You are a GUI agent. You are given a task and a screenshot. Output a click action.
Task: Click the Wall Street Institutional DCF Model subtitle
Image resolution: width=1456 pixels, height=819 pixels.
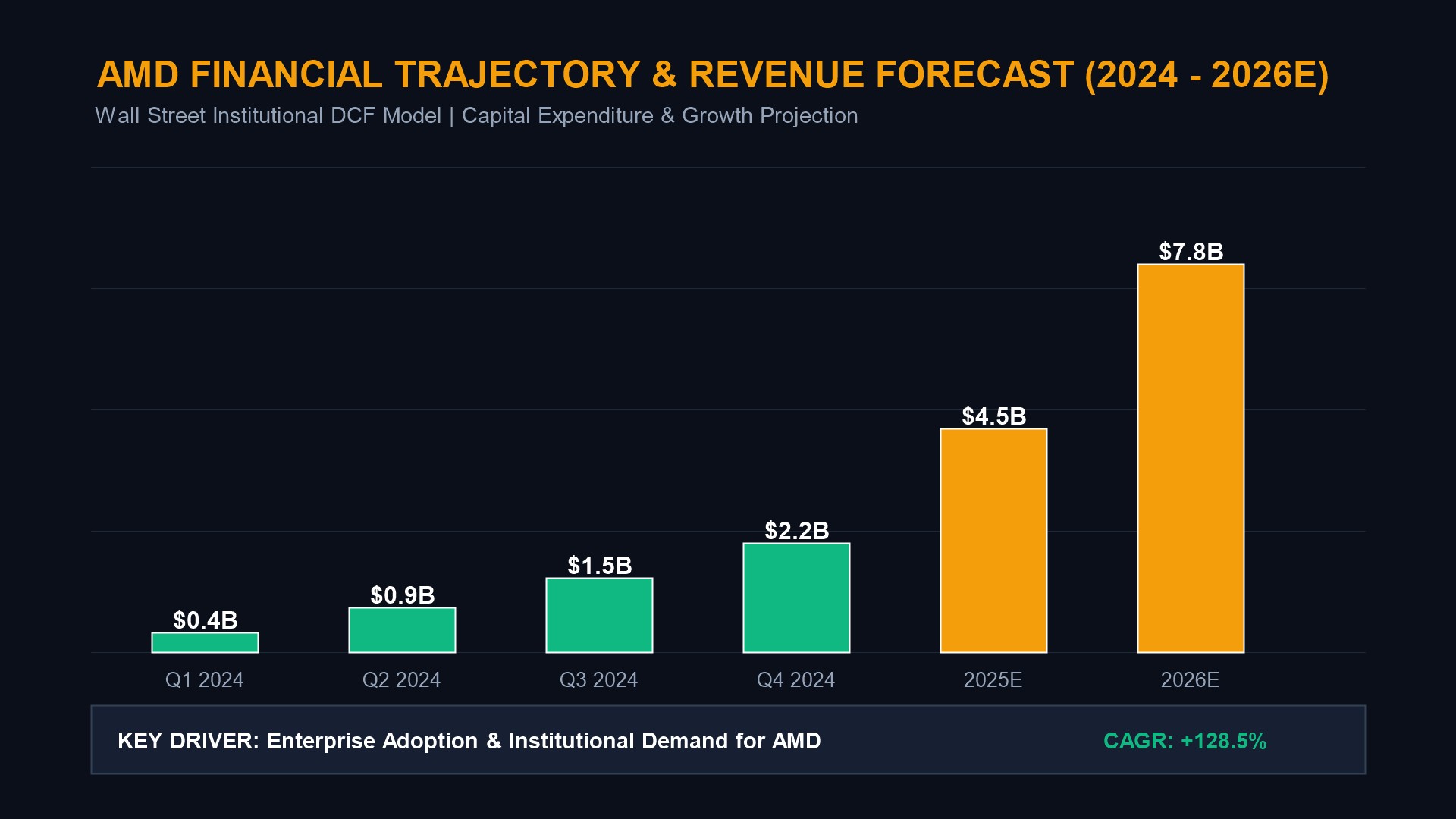click(476, 115)
